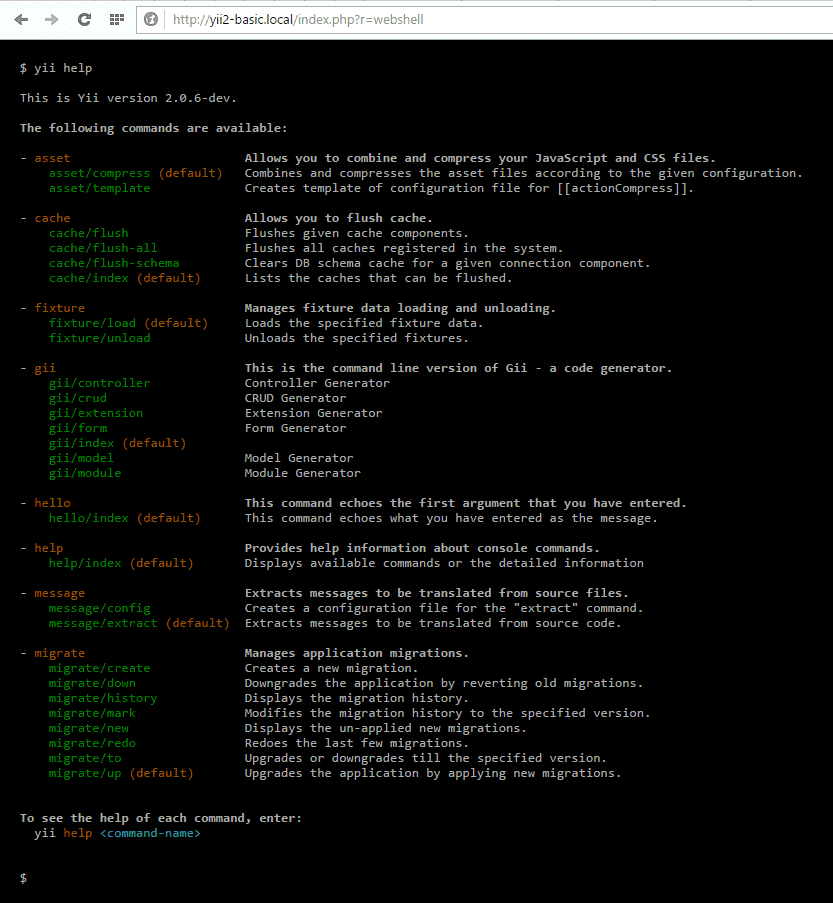Reload the page with the refresh icon

[84, 20]
